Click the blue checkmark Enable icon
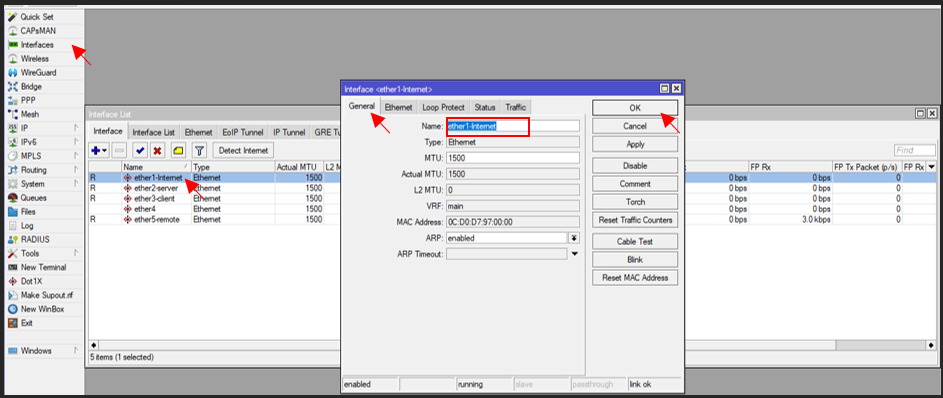The width and height of the screenshot is (943, 398). click(x=140, y=150)
